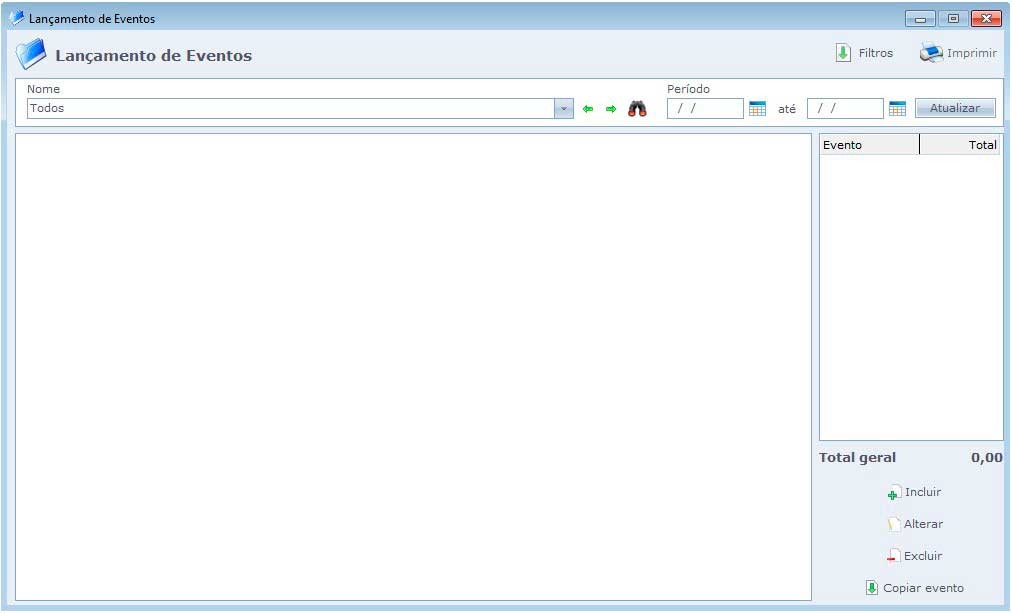Screen dimensions: 1012x613
Task: Focus the Período start date field
Action: point(705,109)
